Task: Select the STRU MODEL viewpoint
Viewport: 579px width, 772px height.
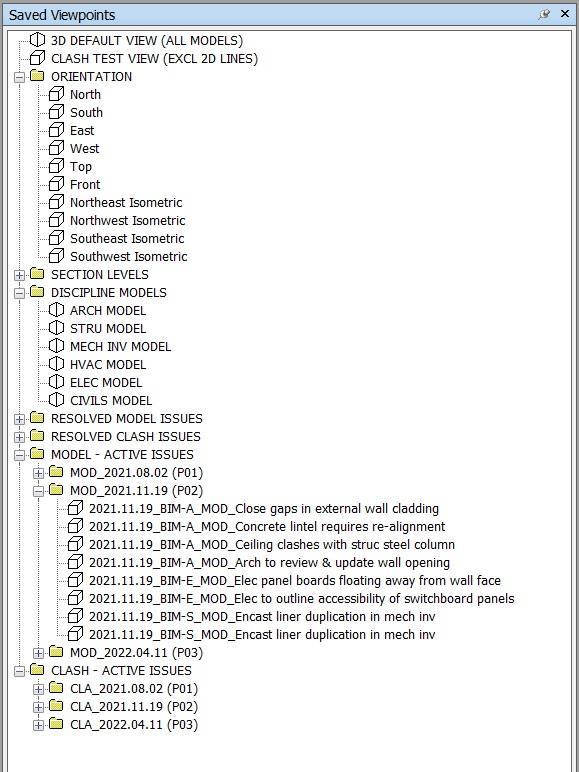Action: (108, 328)
